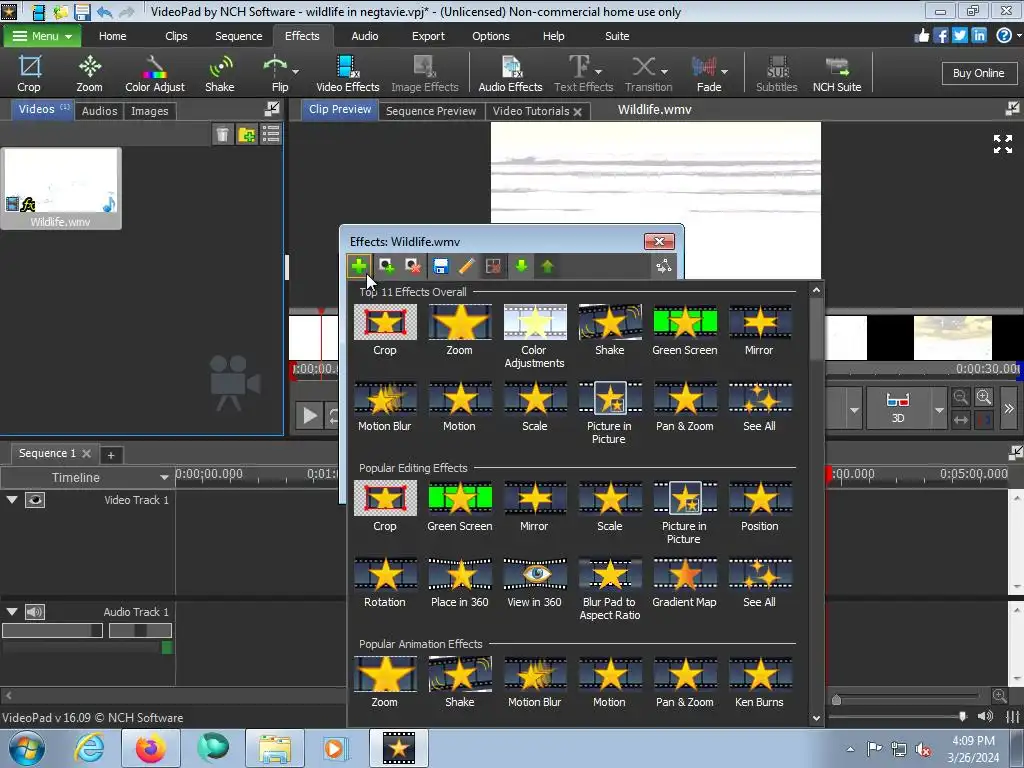Open the Menu dropdown button
Image resolution: width=1024 pixels, height=768 pixels.
[42, 36]
